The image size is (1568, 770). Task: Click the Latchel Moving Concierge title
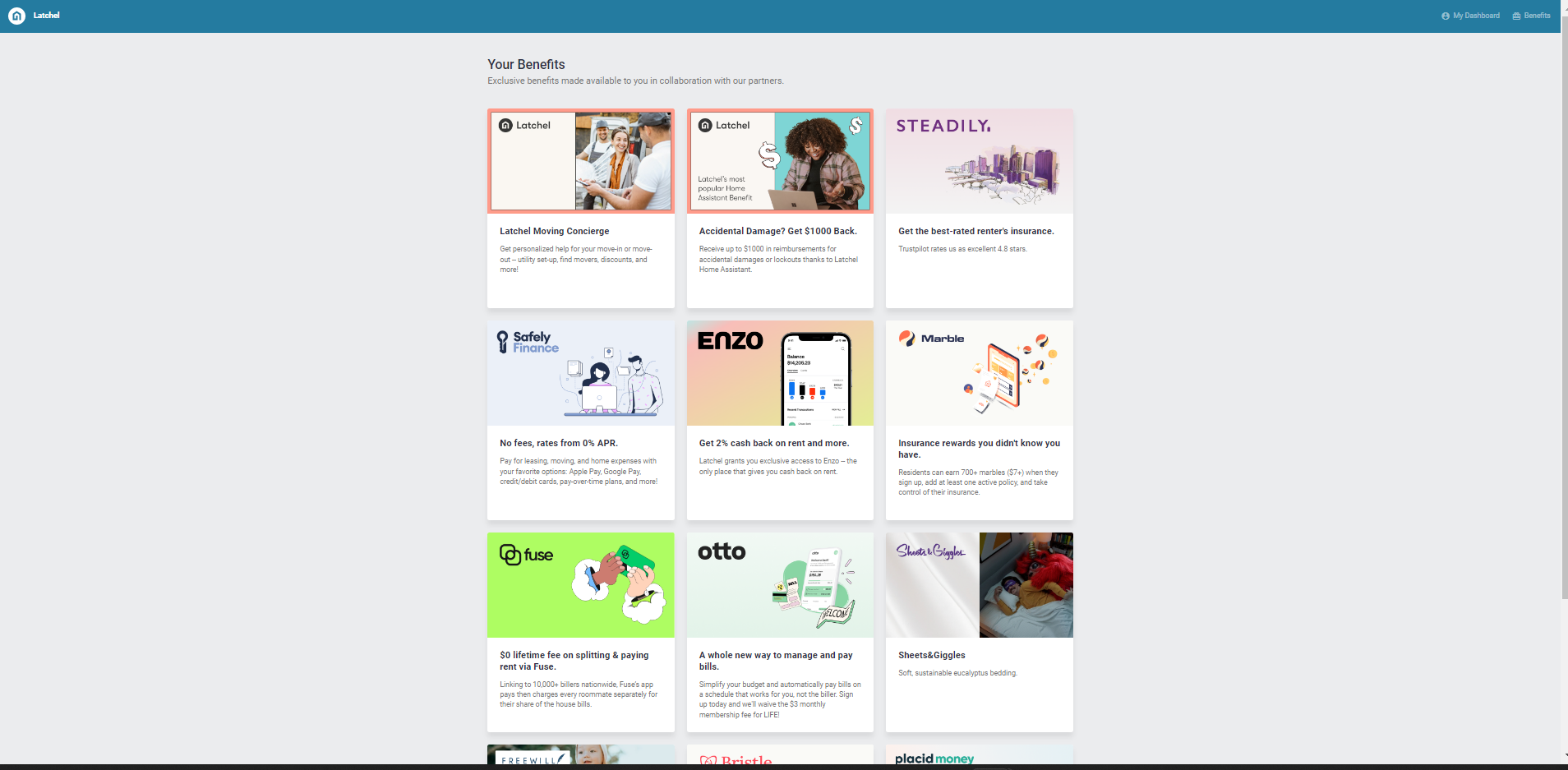pyautogui.click(x=555, y=232)
